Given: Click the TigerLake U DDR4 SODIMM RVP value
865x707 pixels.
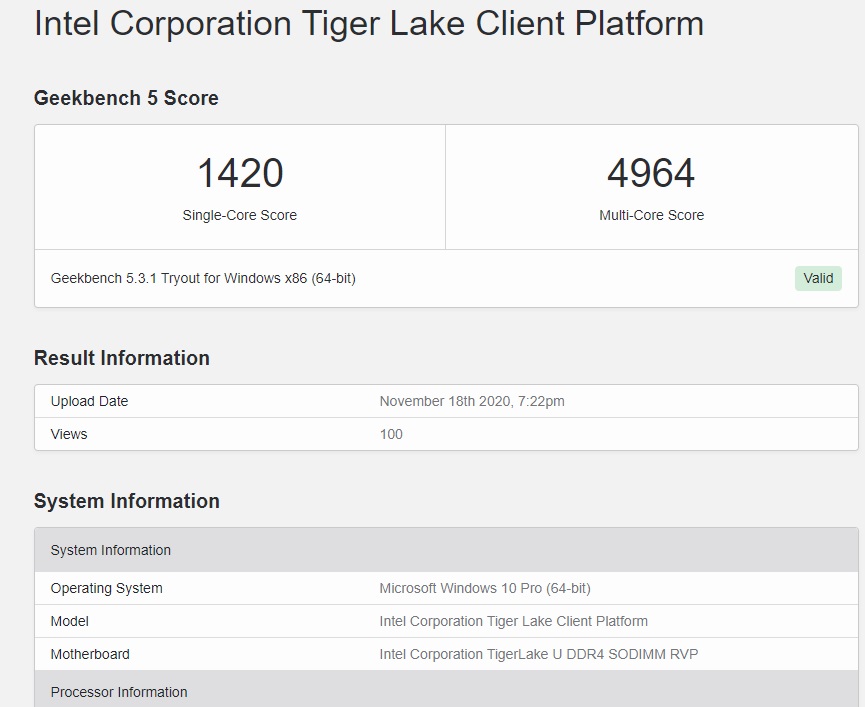Looking at the screenshot, I should point(539,654).
